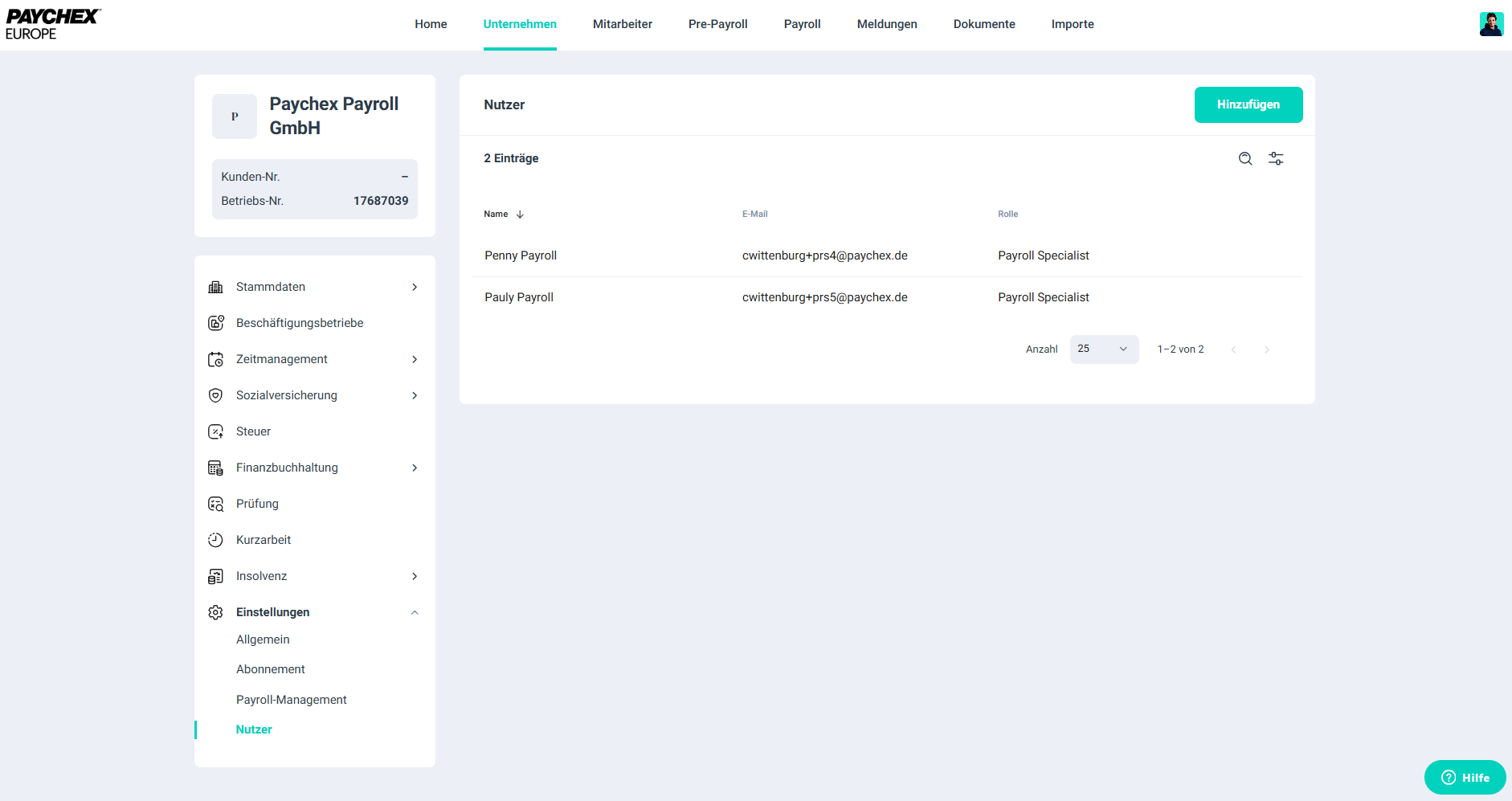Open the Anzahl rows-per-page dropdown

pos(1104,349)
